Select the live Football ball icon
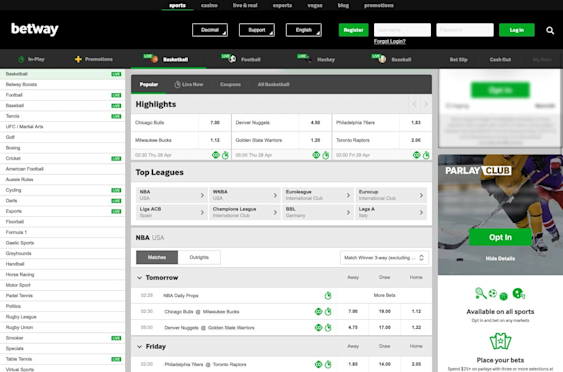 (x=232, y=59)
